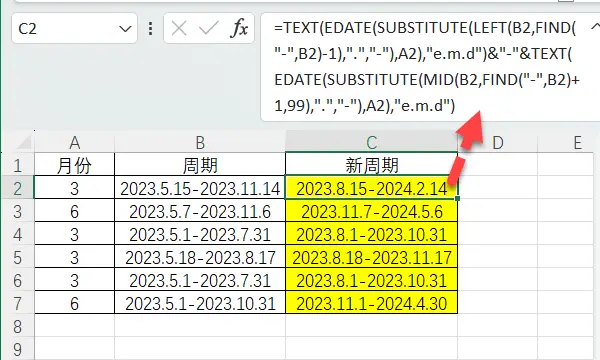Image resolution: width=600 pixels, height=360 pixels.
Task: Click the formula bar vertical dots handle
Action: pos(151,29)
